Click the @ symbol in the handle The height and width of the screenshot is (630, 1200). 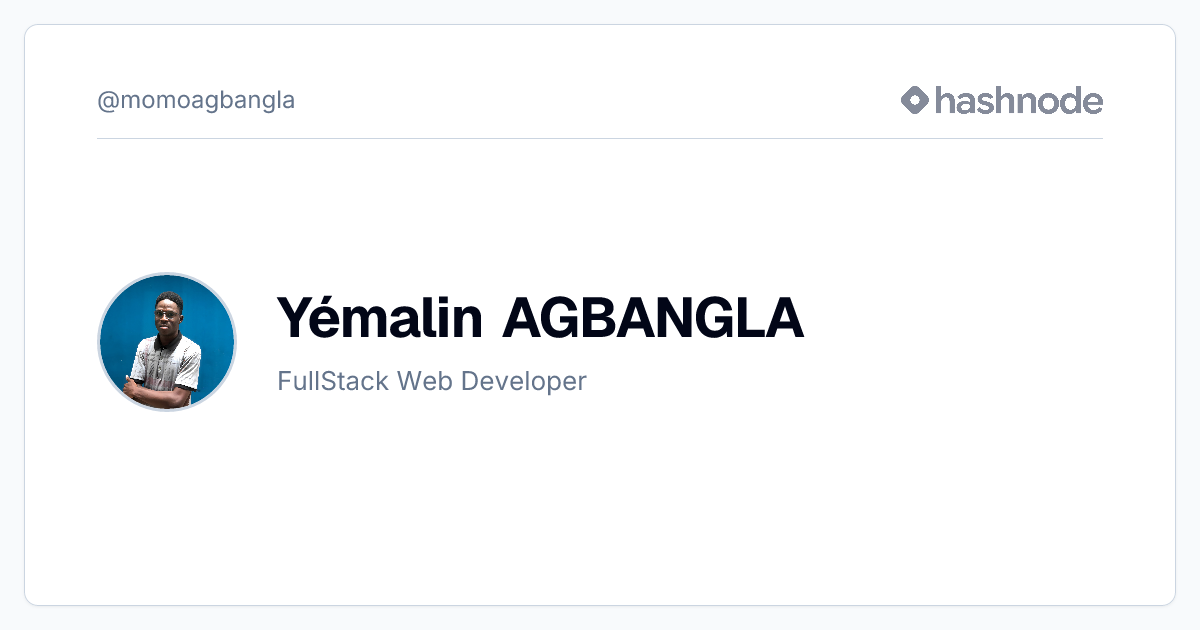click(x=107, y=101)
